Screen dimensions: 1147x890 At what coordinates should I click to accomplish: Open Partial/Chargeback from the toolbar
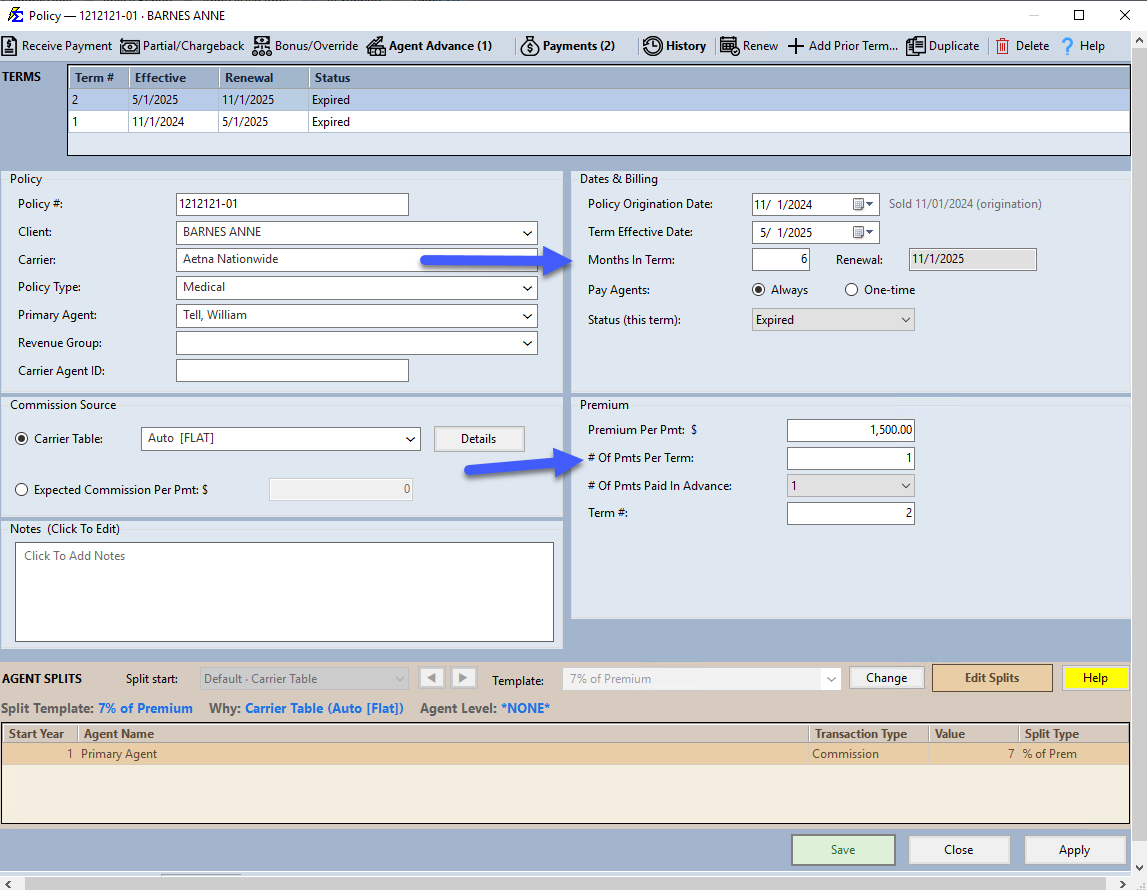pyautogui.click(x=182, y=46)
